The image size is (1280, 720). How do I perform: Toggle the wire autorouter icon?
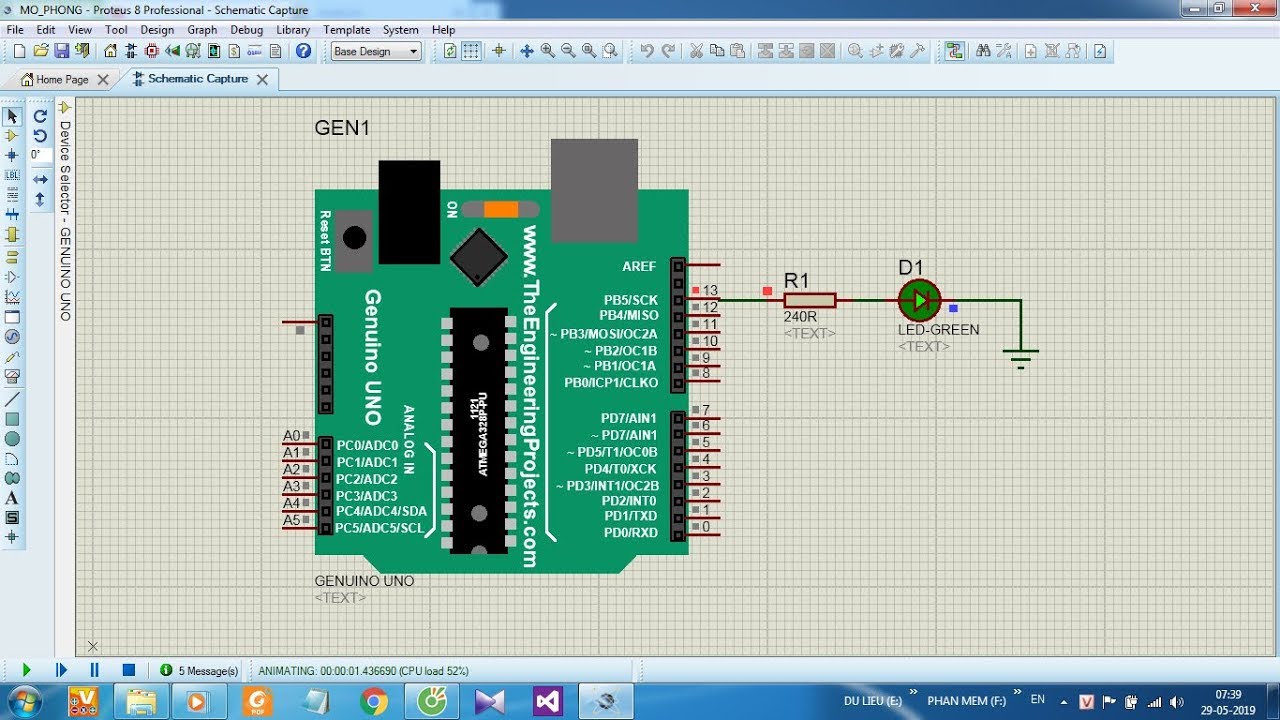(x=954, y=51)
